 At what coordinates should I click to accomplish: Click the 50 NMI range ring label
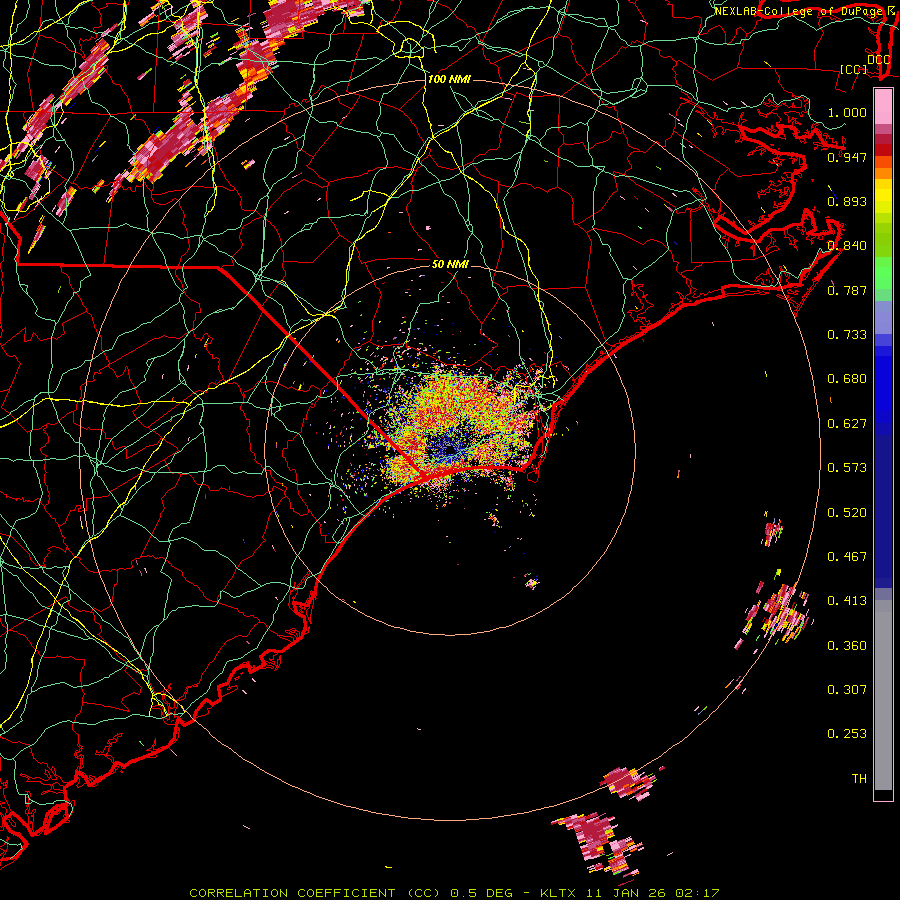(450, 264)
